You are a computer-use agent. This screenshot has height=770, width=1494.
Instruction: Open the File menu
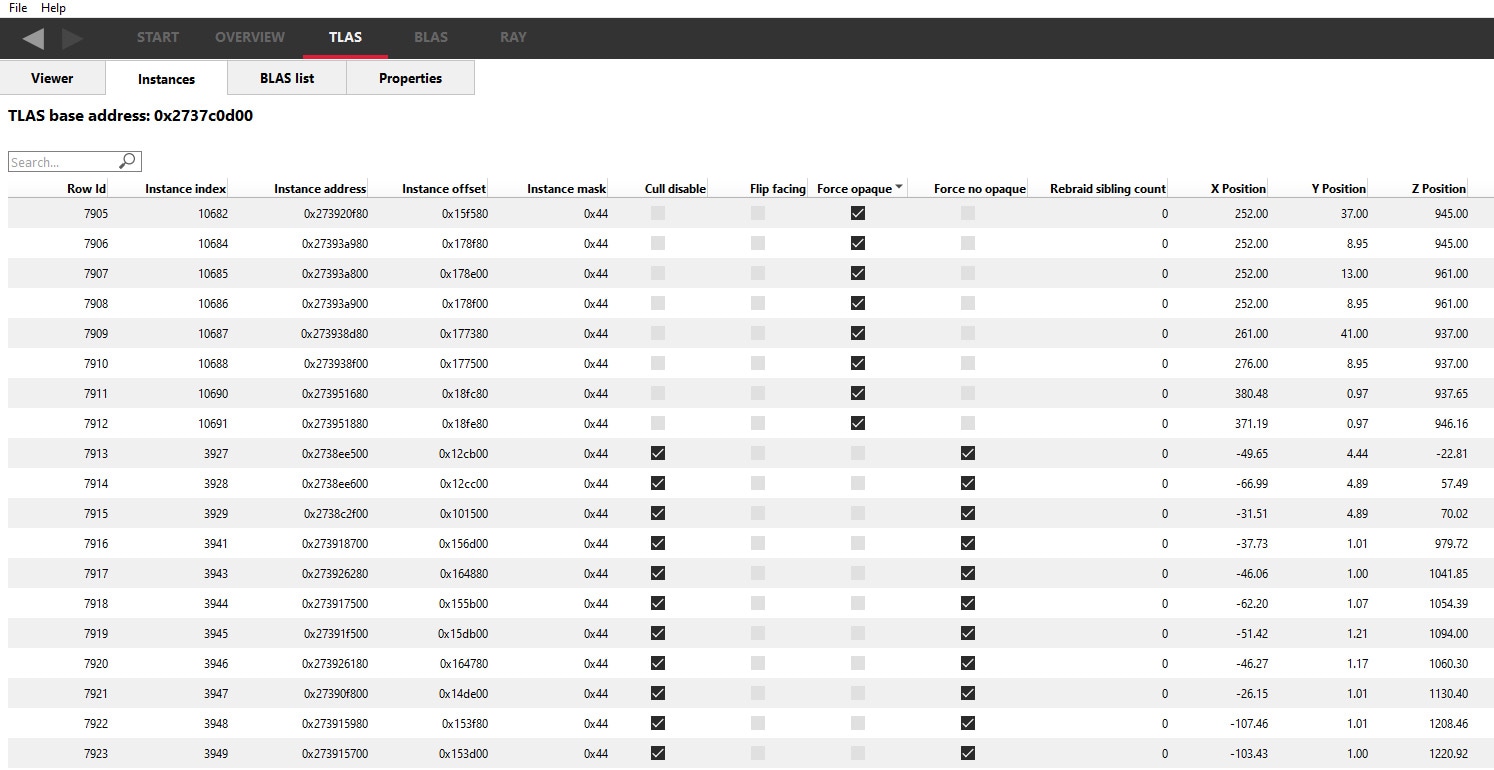point(18,8)
